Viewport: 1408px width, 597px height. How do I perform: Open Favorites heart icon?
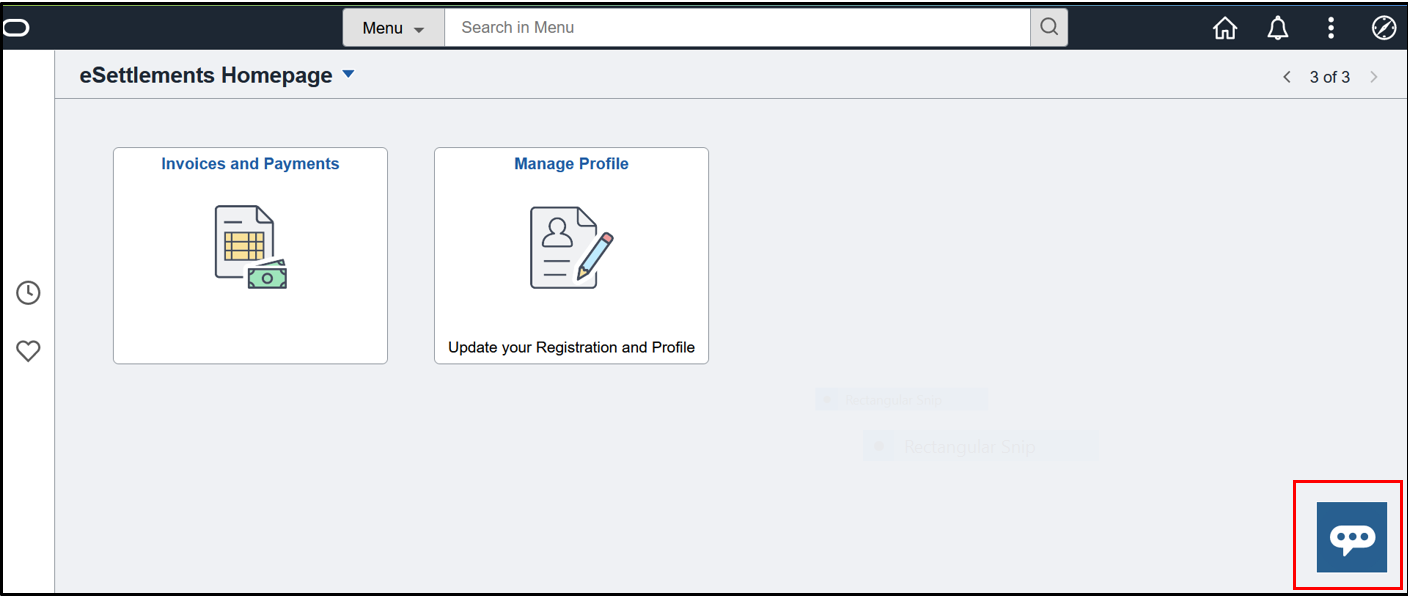[x=28, y=351]
